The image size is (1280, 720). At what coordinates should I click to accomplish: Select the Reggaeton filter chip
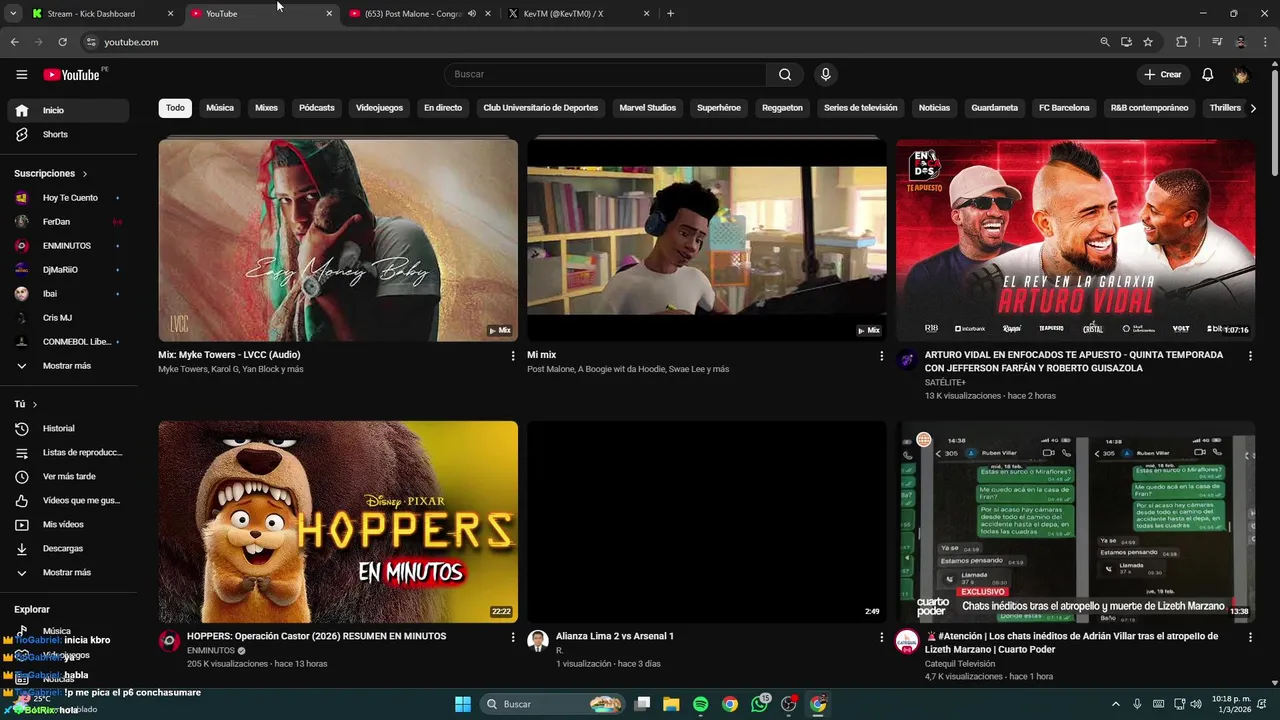click(x=782, y=108)
